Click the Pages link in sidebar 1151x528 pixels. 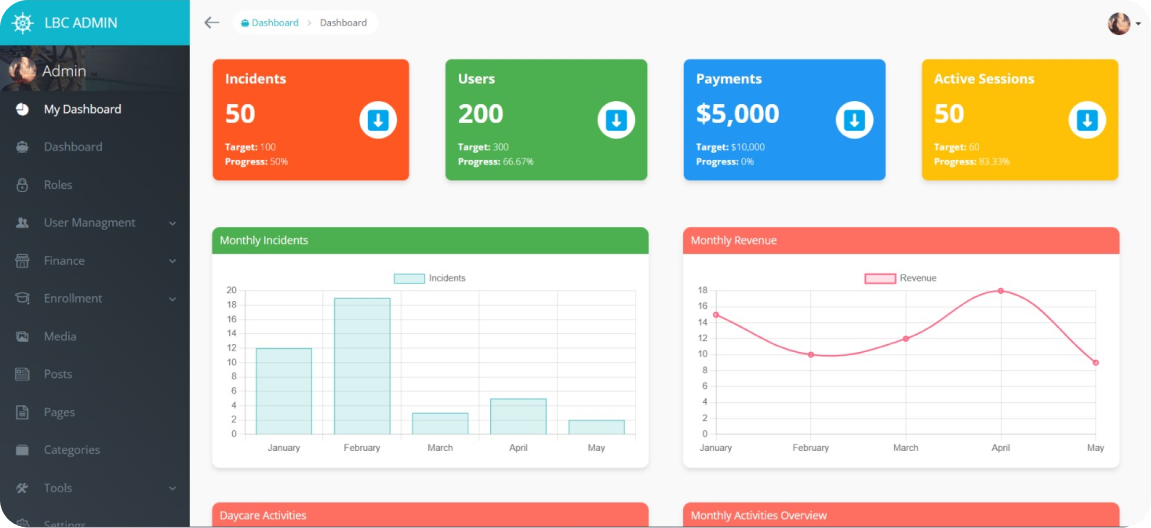tap(59, 412)
